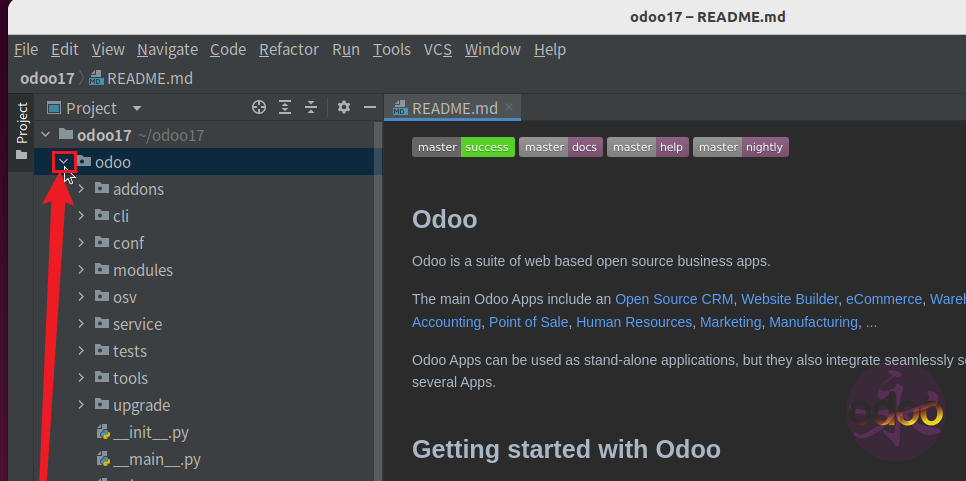The image size is (966, 481).
Task: Click the odoo folder icon
Action: (84, 161)
